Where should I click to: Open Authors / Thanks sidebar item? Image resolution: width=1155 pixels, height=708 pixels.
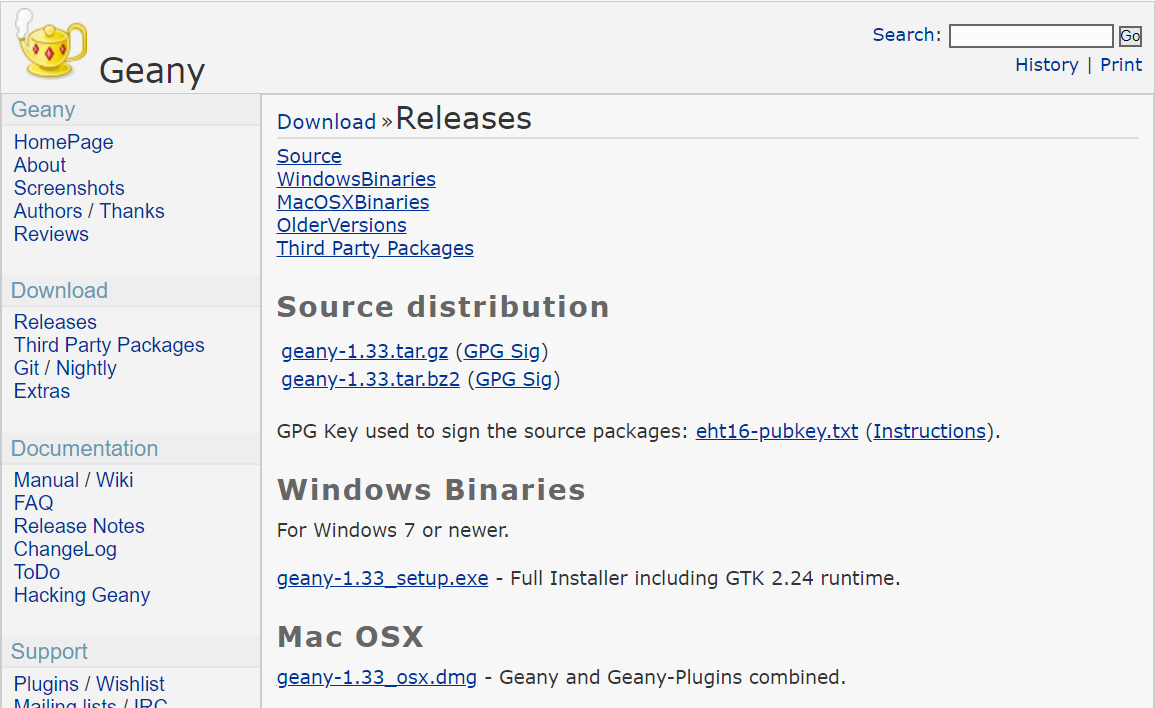click(89, 211)
